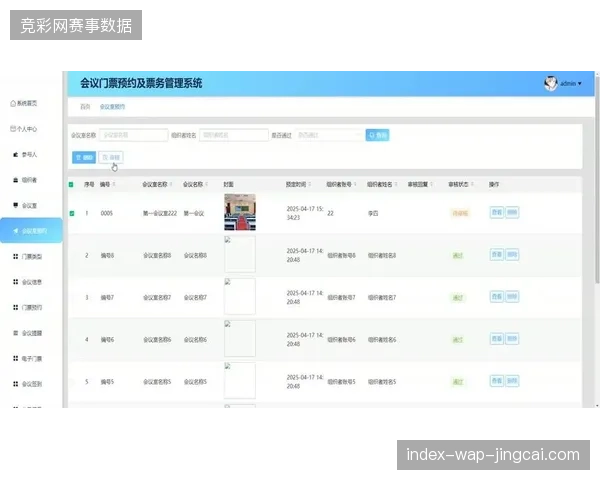Open 门票类型 in the sidebar
The image size is (600, 480).
pos(28,256)
